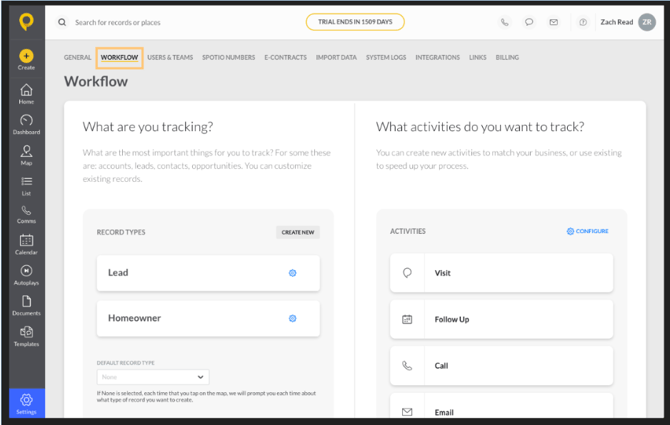This screenshot has height=425, width=670.
Task: Click the Visit activity pin icon
Action: 407,273
